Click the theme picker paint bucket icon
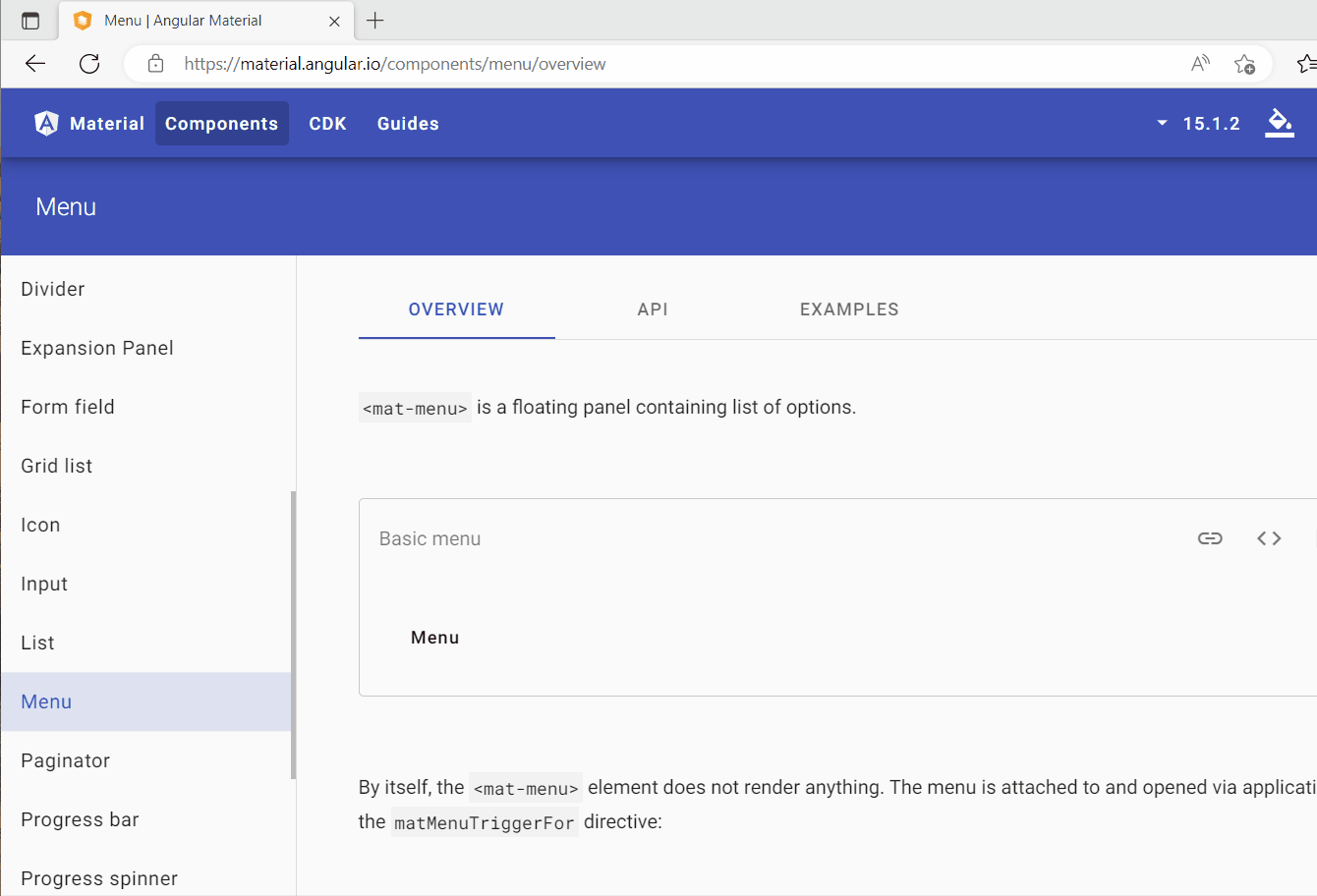1317x896 pixels. (x=1279, y=123)
